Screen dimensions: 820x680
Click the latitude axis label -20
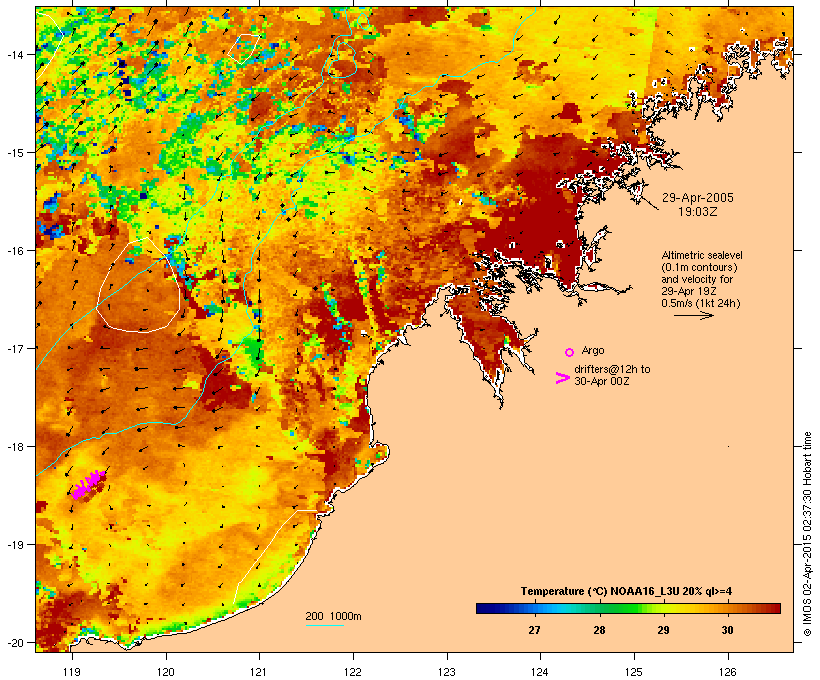coord(14,642)
